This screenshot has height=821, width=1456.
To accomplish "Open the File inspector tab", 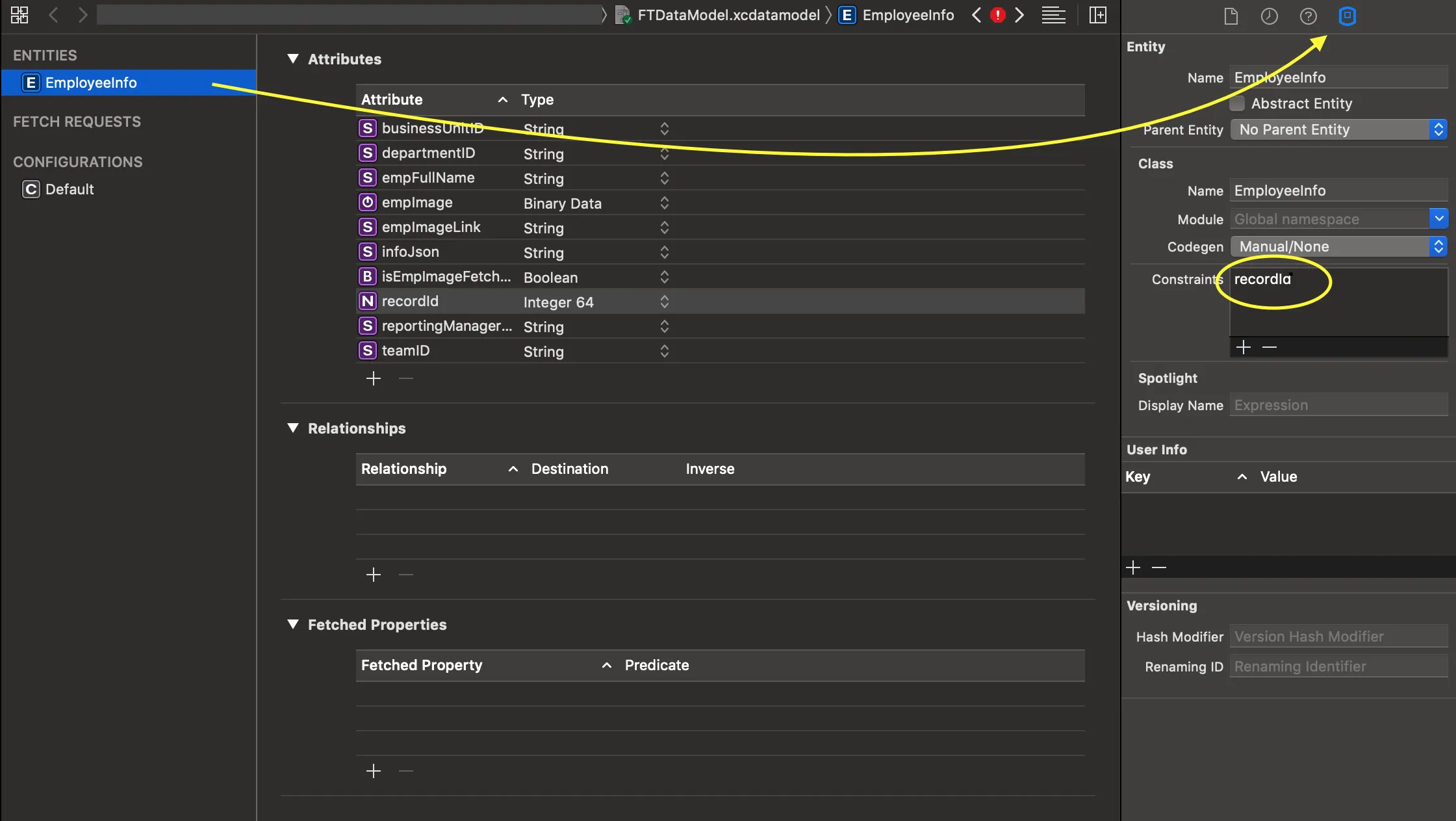I will pos(1231,16).
